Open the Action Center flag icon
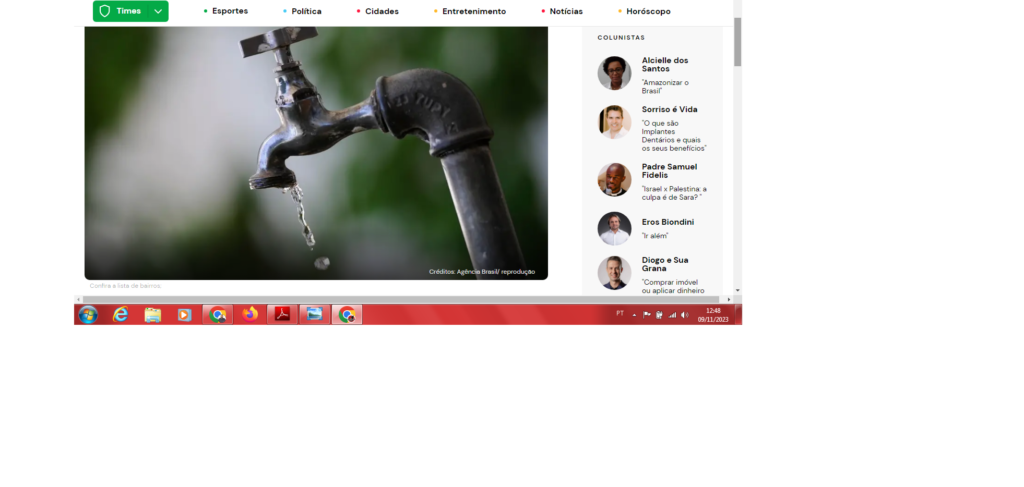Screen dimensions: 1024x487 tap(646, 315)
